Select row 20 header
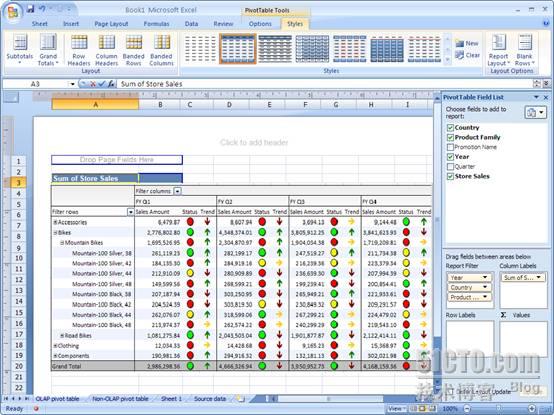 click(19, 366)
